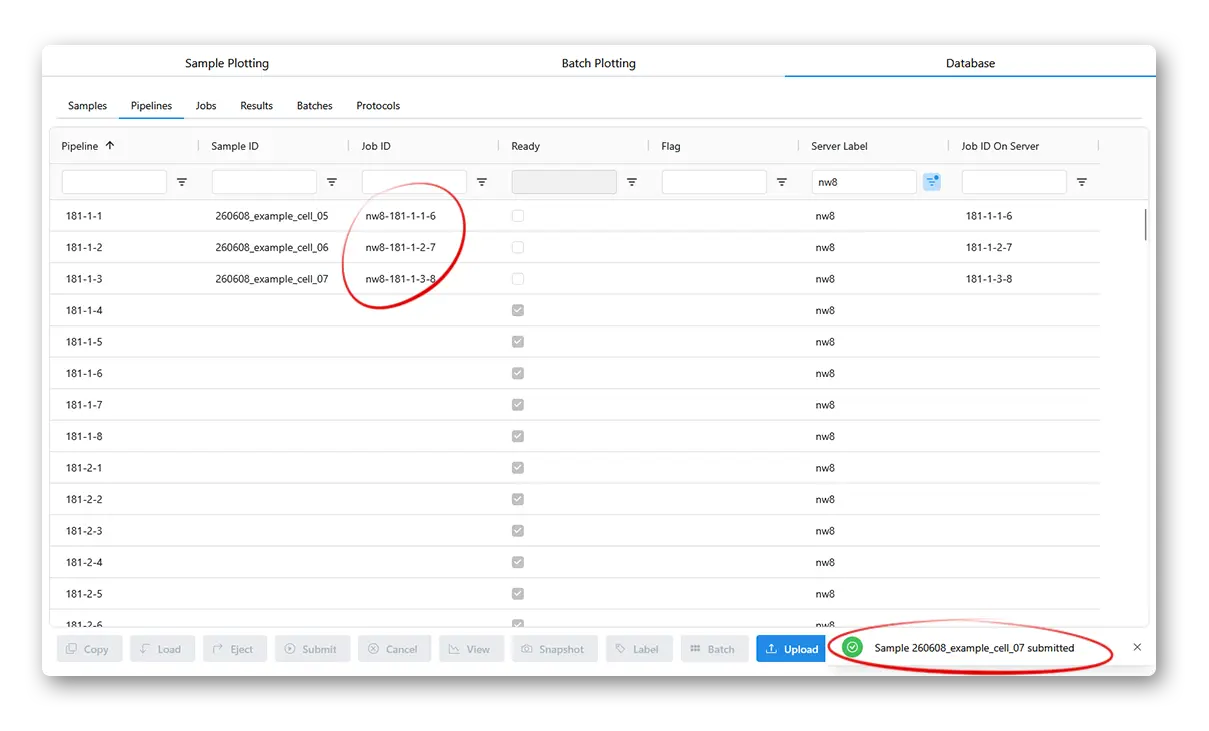
Task: Select the row for pipeline 181-1-2
Action: coord(575,247)
